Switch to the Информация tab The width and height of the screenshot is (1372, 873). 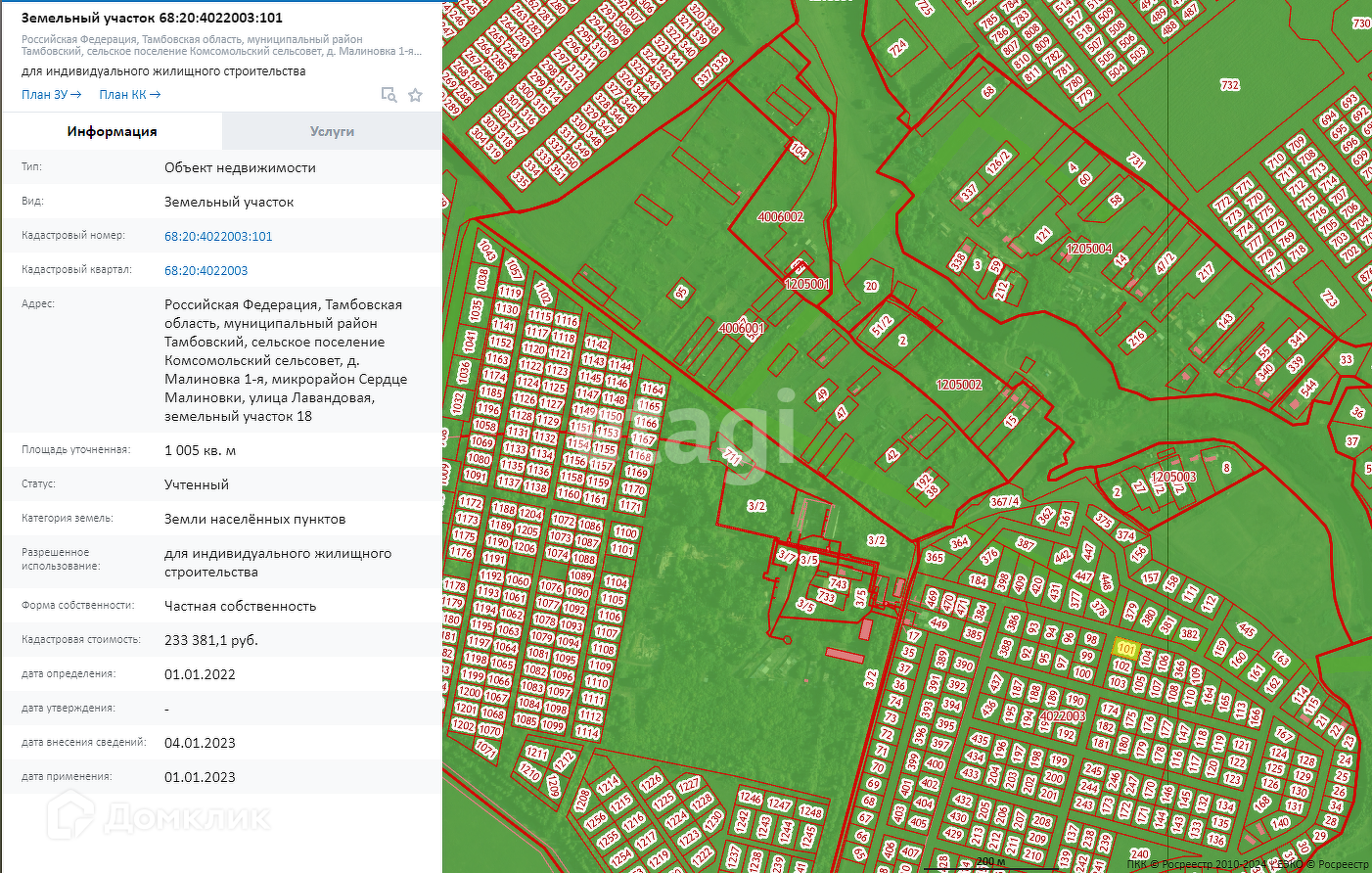tap(112, 131)
